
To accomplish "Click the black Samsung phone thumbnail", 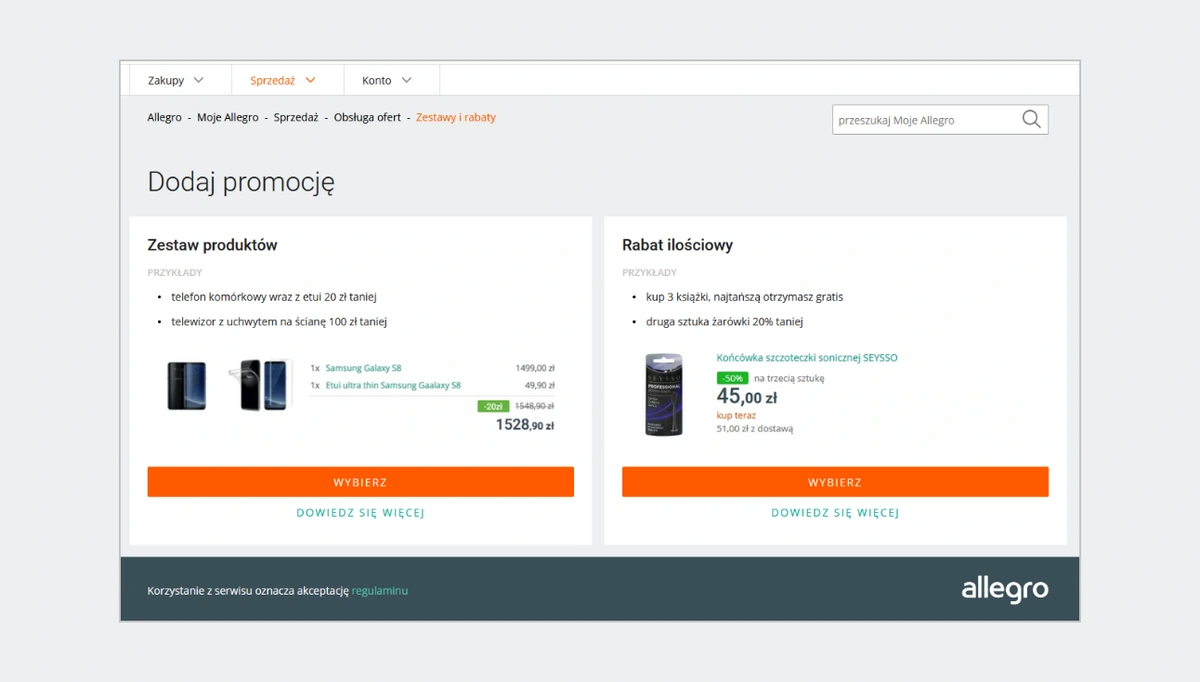I will coord(187,386).
